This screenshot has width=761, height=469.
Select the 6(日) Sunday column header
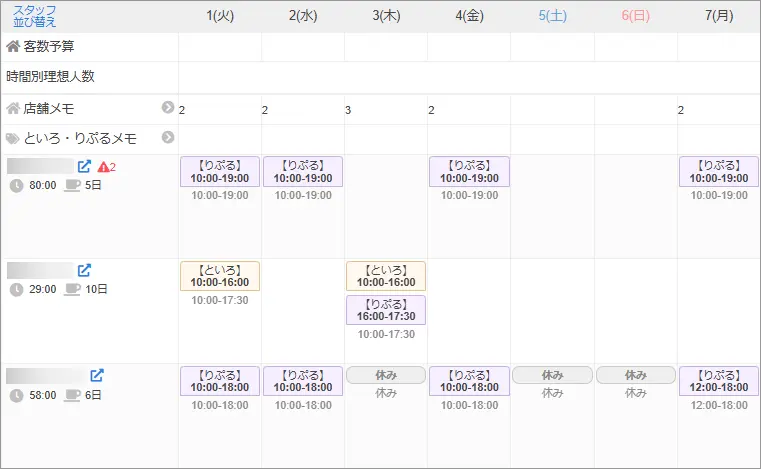pyautogui.click(x=636, y=16)
